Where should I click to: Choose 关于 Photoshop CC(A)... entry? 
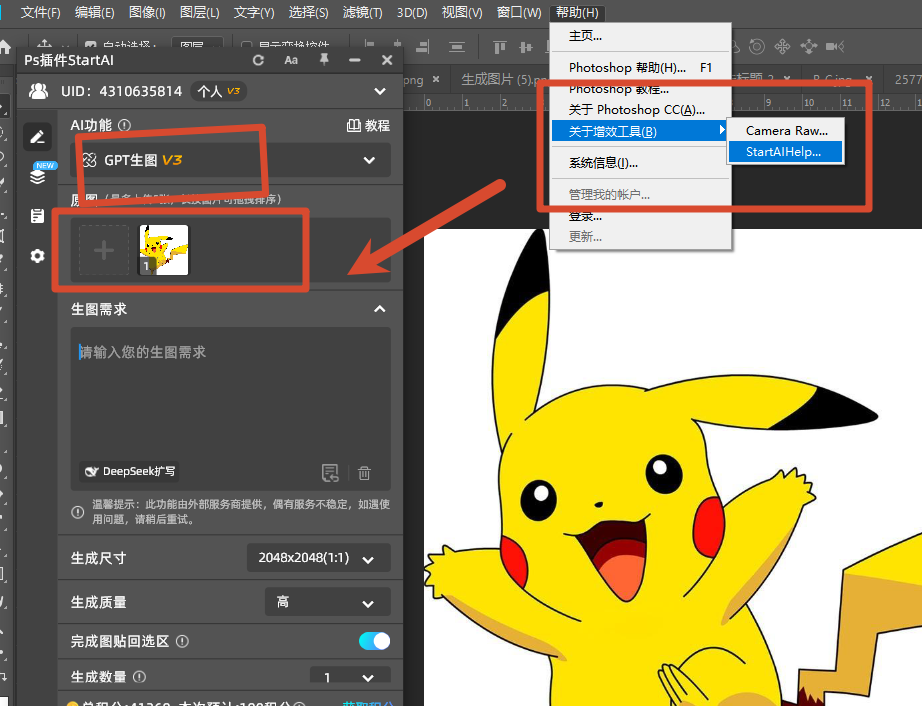(641, 110)
